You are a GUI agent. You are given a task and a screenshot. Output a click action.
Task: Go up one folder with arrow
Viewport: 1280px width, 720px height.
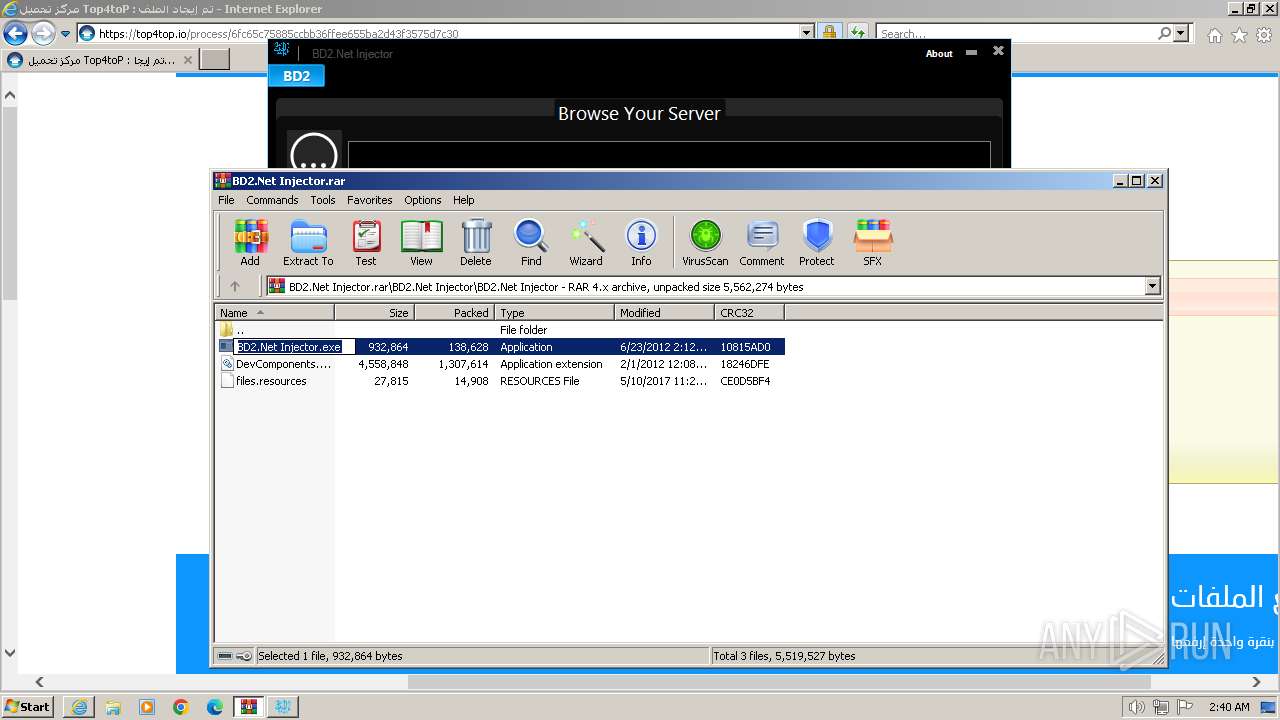click(x=235, y=286)
